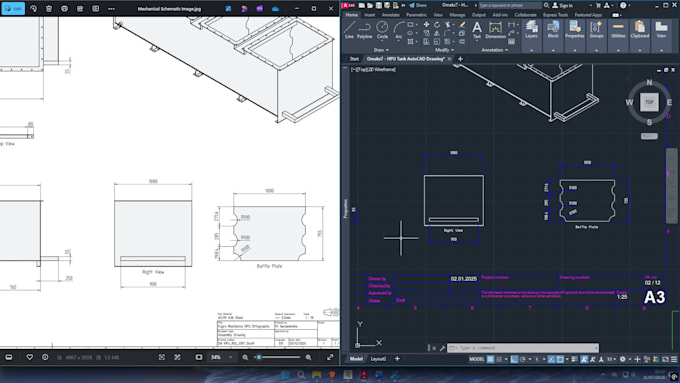Click the image info icon in Photos
Screen dimensions: 680x383
(x=45, y=357)
